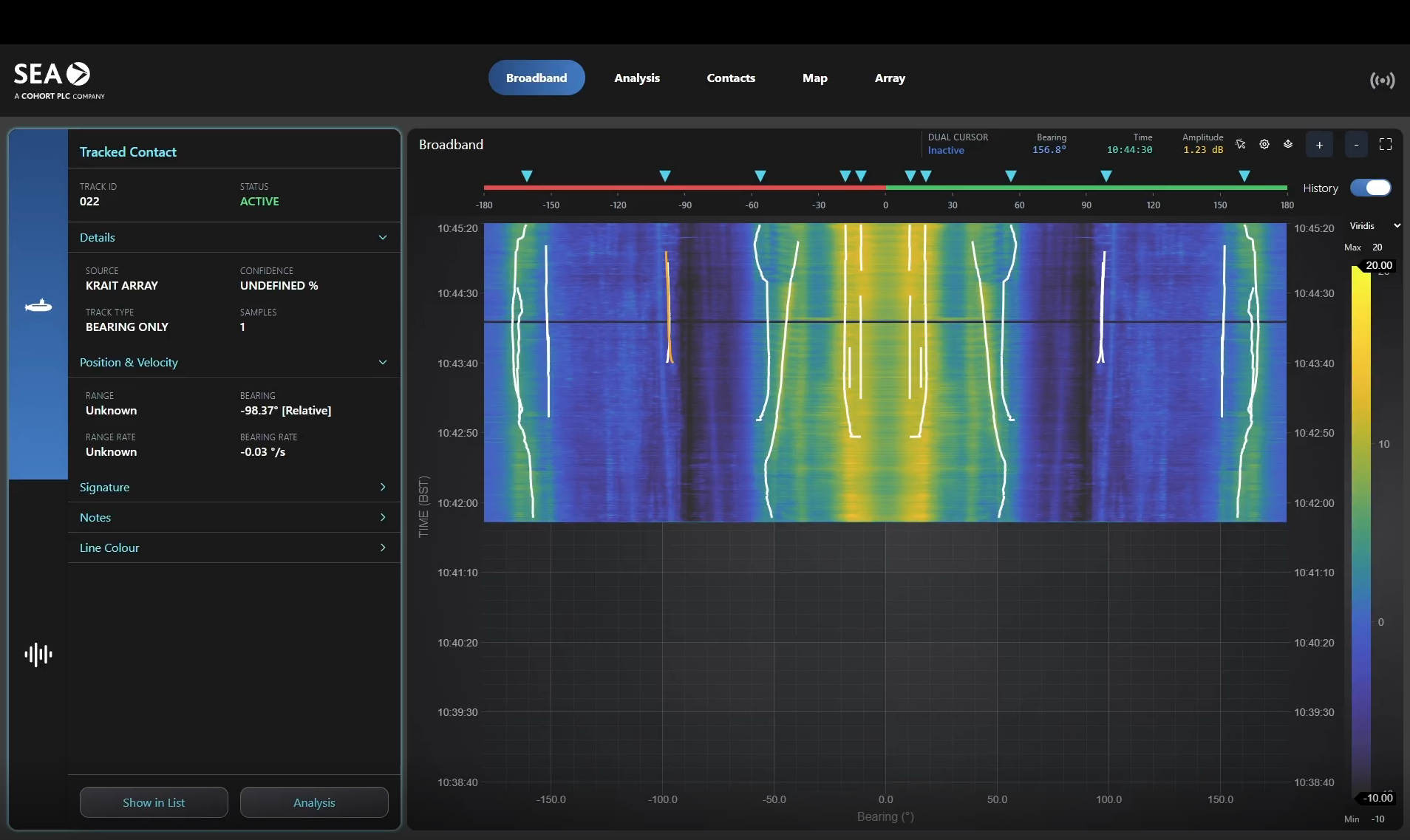Open the Contacts tab
Image resolution: width=1410 pixels, height=840 pixels.
(x=730, y=78)
